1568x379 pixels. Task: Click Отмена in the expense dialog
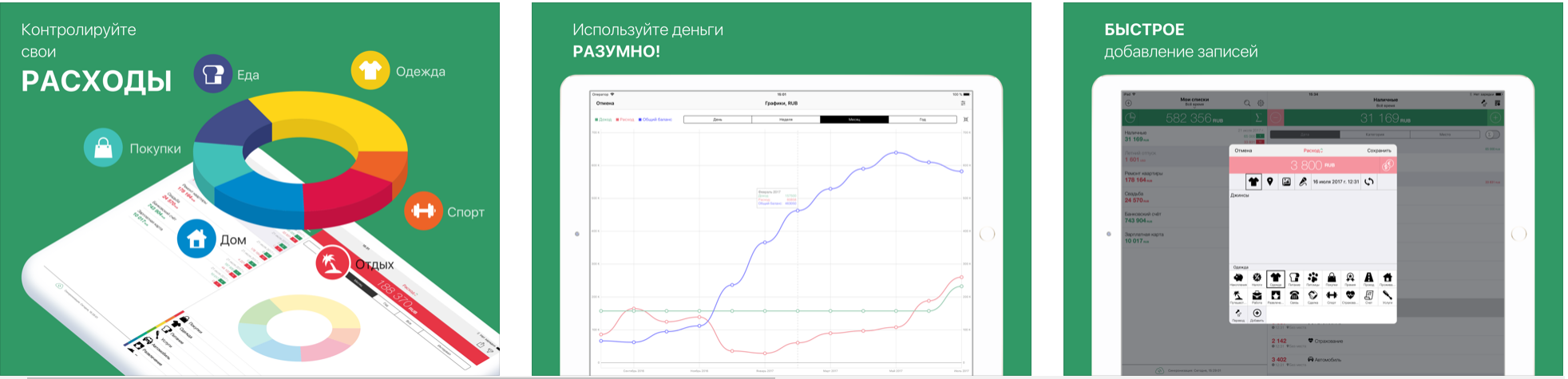(x=1243, y=150)
